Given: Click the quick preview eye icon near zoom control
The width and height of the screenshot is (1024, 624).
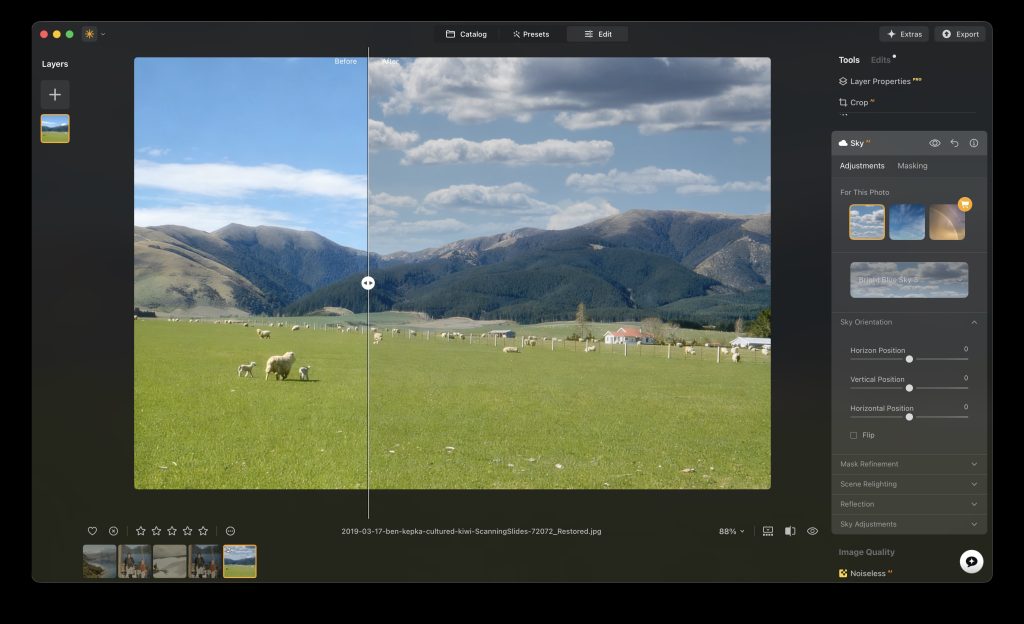Looking at the screenshot, I should (x=812, y=531).
